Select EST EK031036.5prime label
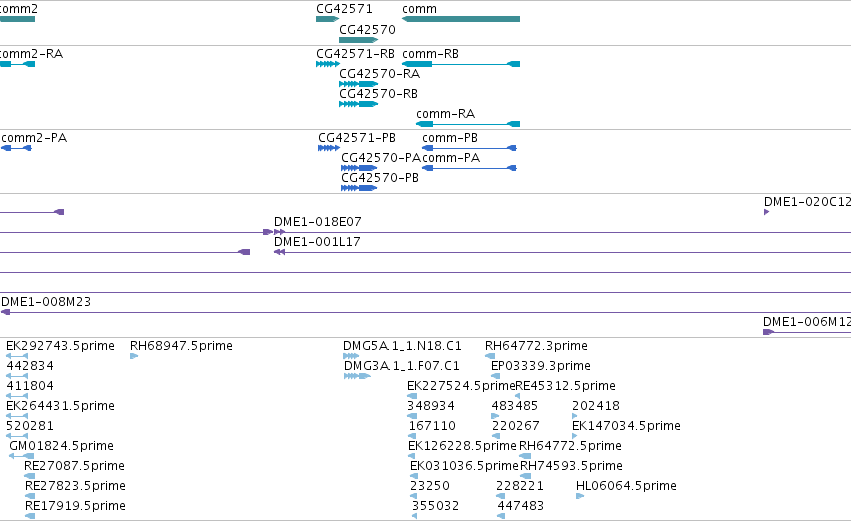Viewport: 851px width, 521px height. point(464,466)
